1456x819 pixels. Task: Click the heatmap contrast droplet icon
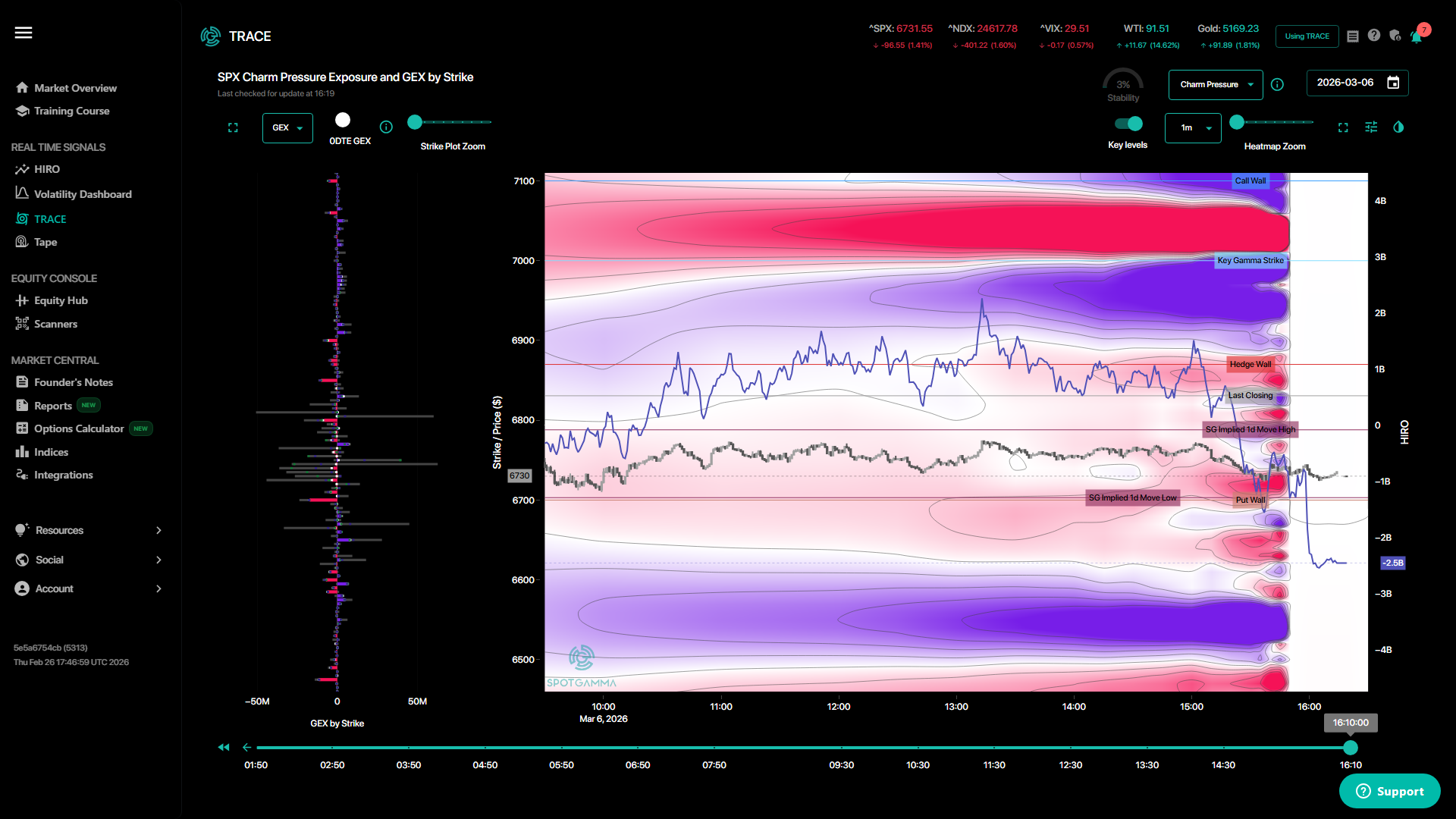tap(1398, 127)
